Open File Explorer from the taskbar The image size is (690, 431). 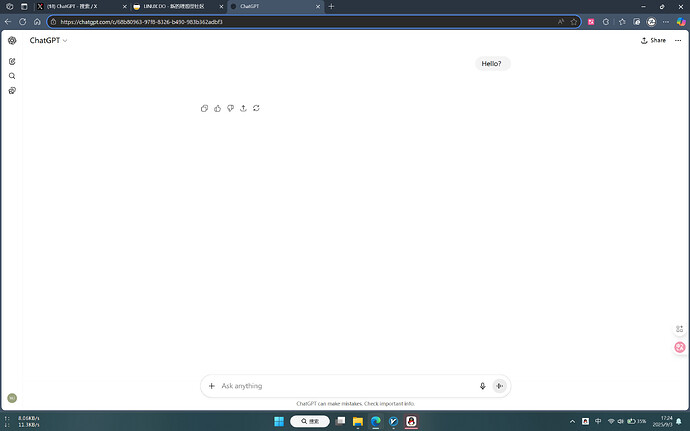[358, 421]
